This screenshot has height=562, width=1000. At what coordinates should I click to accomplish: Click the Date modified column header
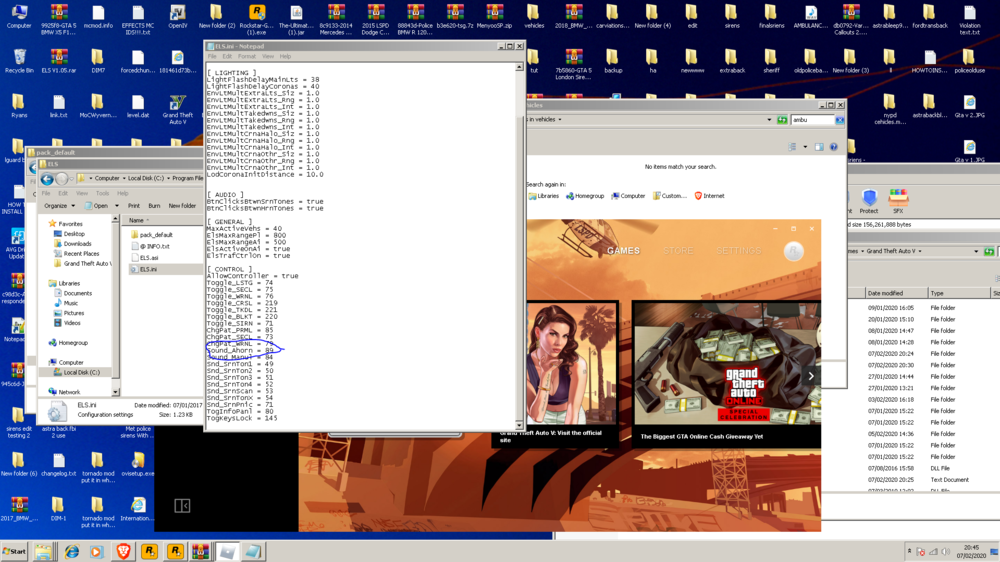895,293
